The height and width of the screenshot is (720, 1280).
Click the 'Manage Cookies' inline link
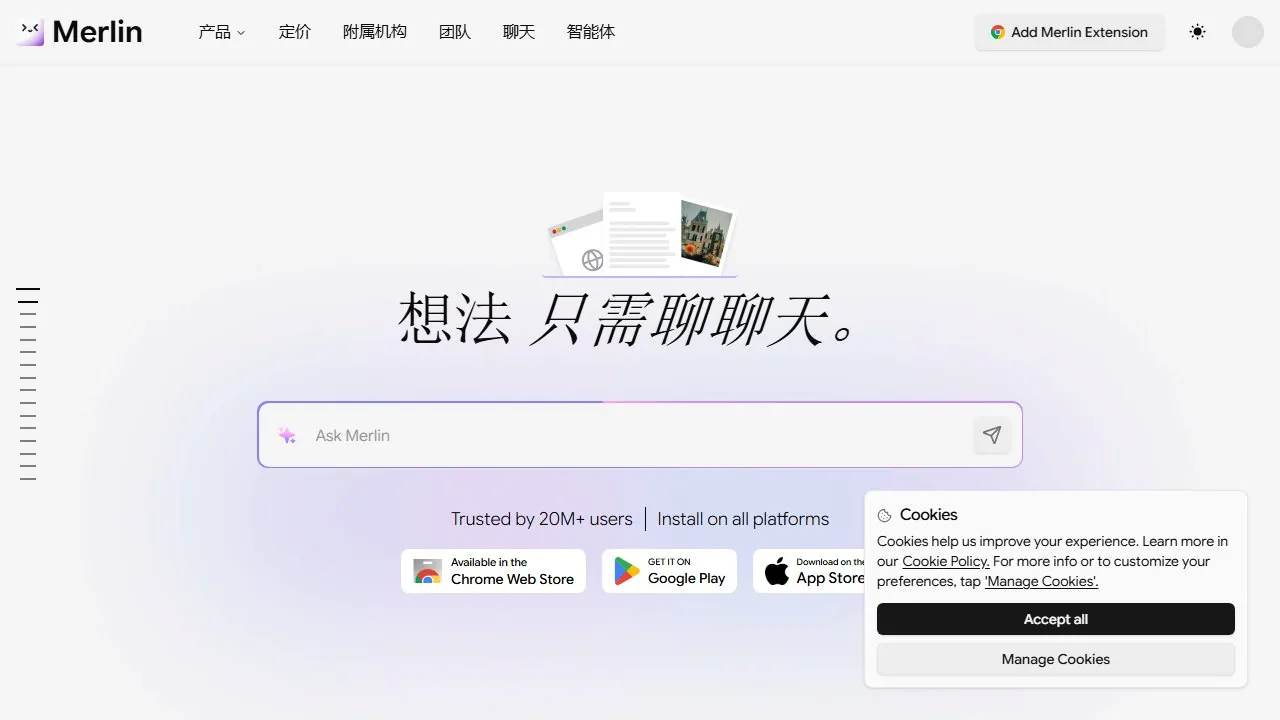point(1041,581)
